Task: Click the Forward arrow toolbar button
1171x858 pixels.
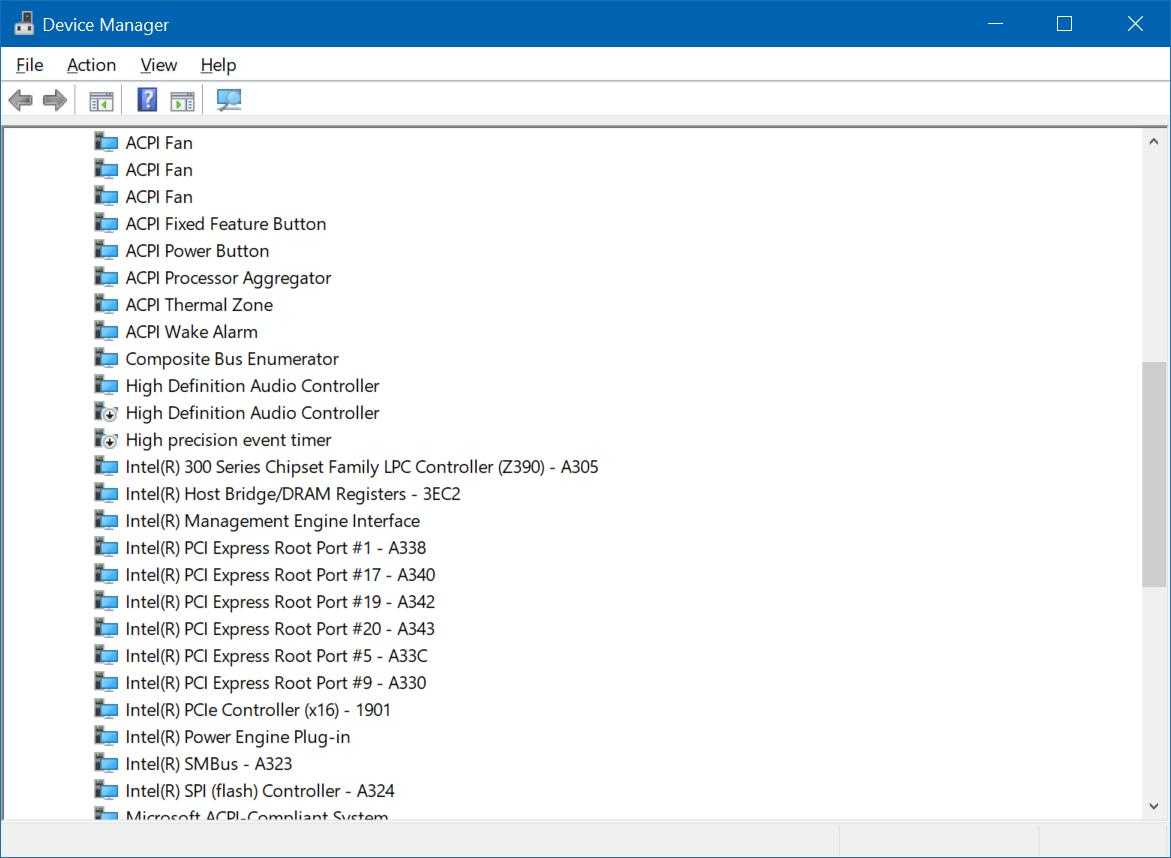Action: [55, 100]
